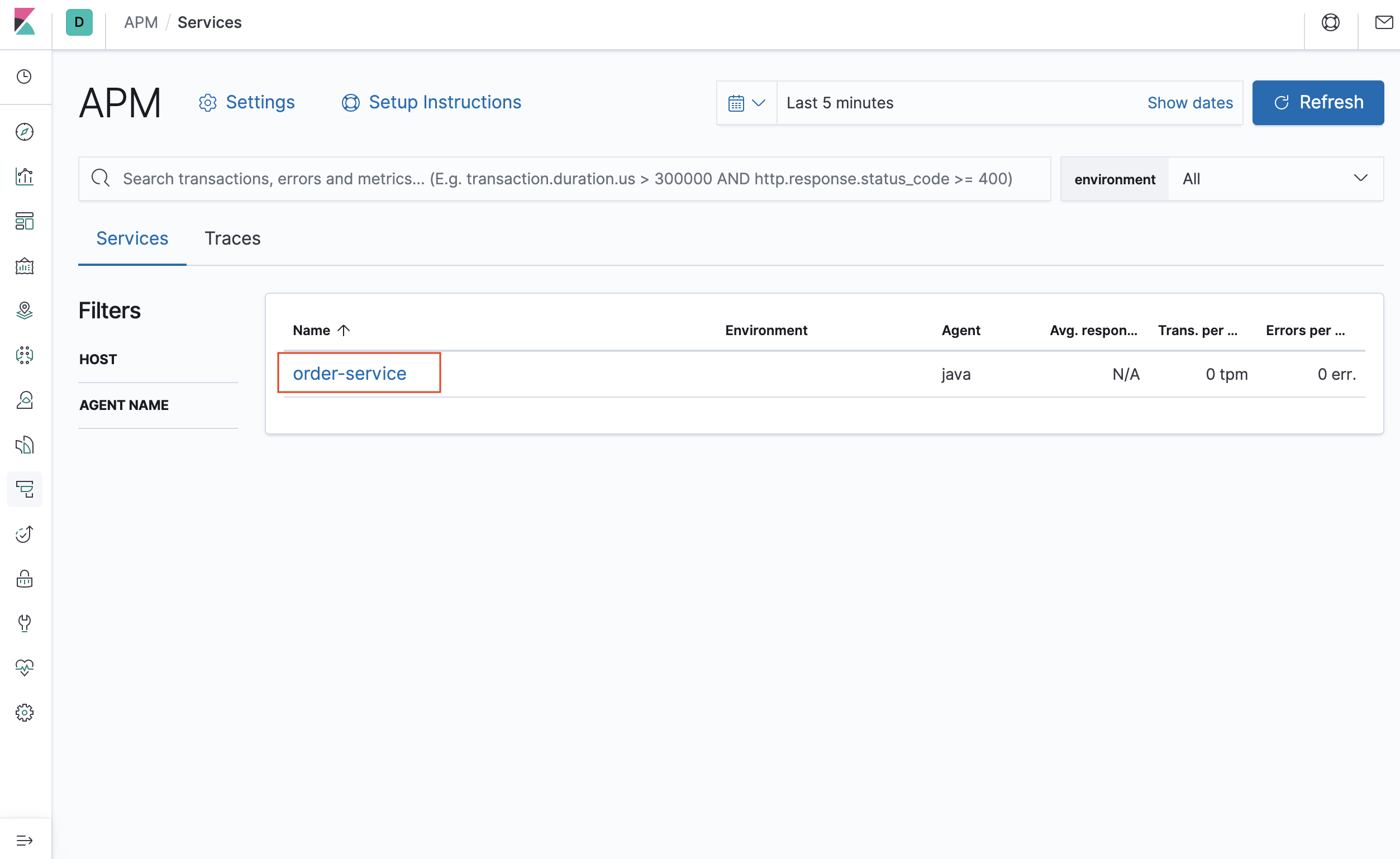Open Discover via compass icon
This screenshot has height=859, width=1400.
coord(25,132)
